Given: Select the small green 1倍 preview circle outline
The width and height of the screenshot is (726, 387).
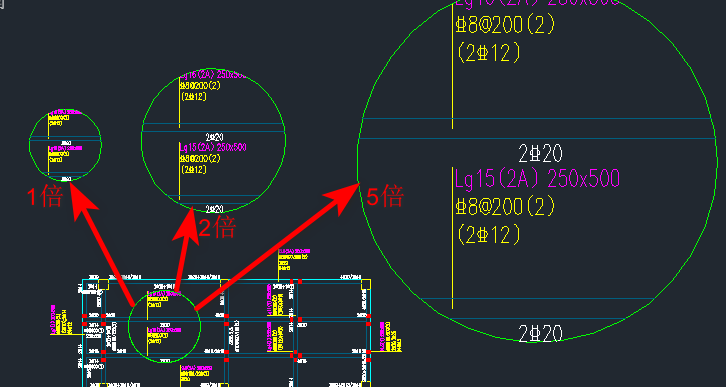Looking at the screenshot, I should pos(65,145).
